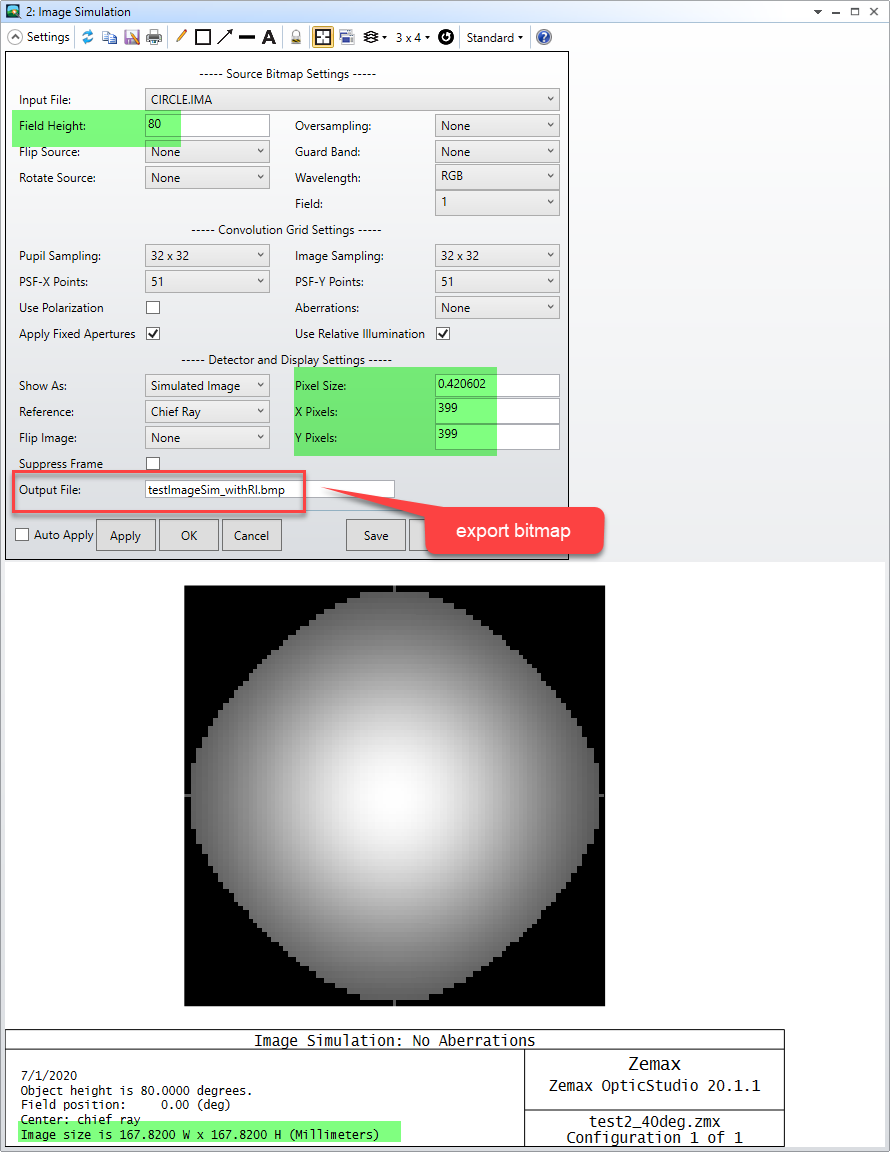Enable the Suppress Frame checkbox

point(153,464)
